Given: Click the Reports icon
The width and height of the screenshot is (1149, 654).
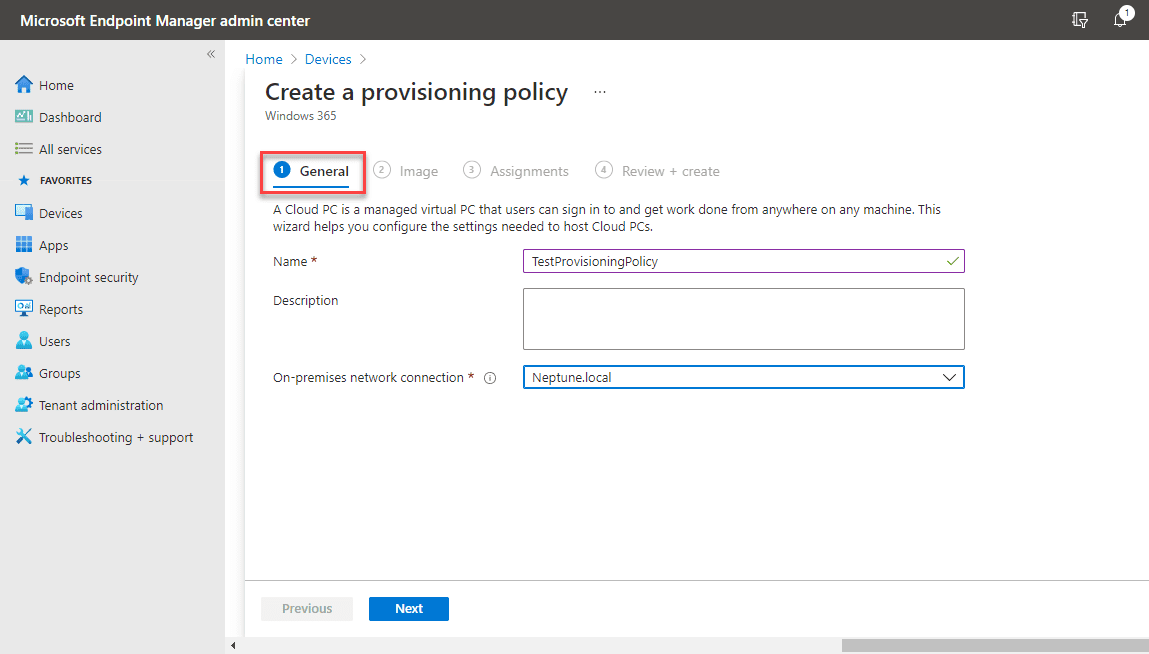Looking at the screenshot, I should tap(24, 309).
